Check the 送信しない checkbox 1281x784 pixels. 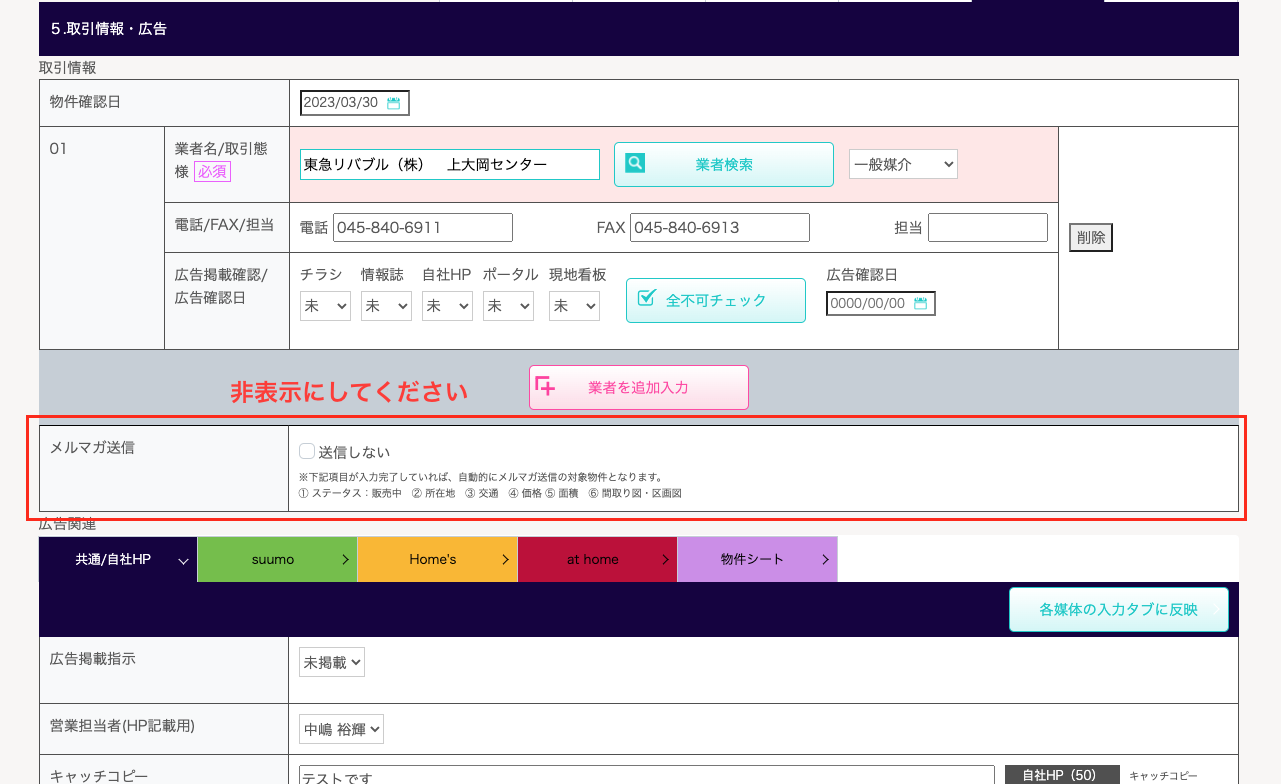(307, 451)
